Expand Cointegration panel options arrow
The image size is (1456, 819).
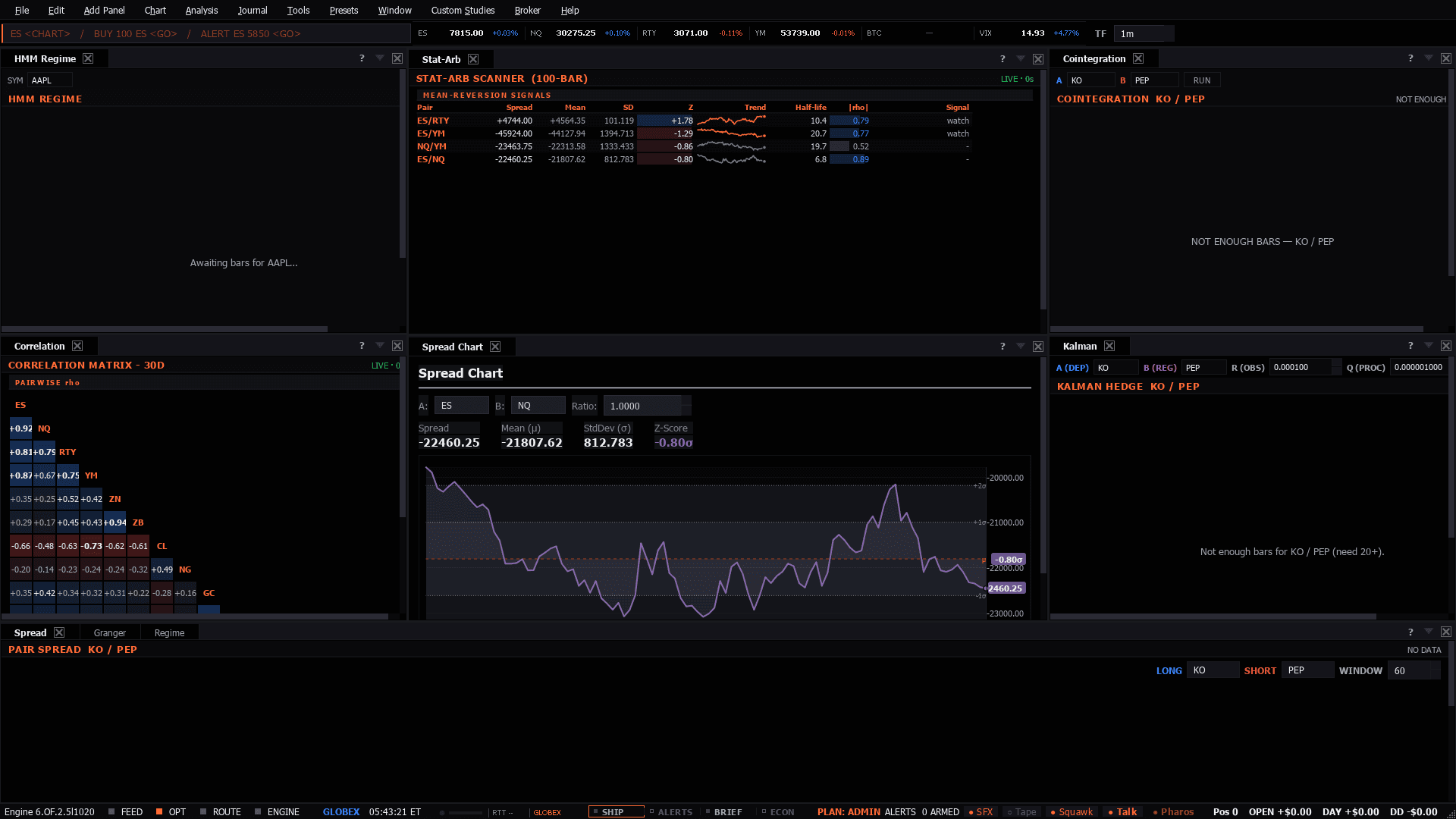coord(1429,58)
